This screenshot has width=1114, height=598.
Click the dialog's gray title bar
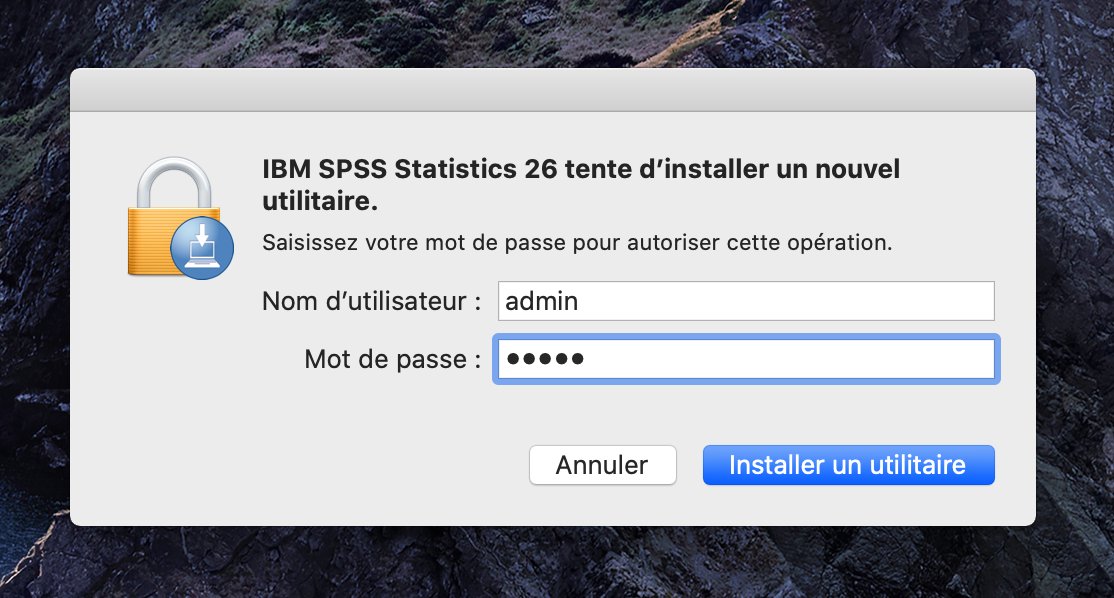552,90
